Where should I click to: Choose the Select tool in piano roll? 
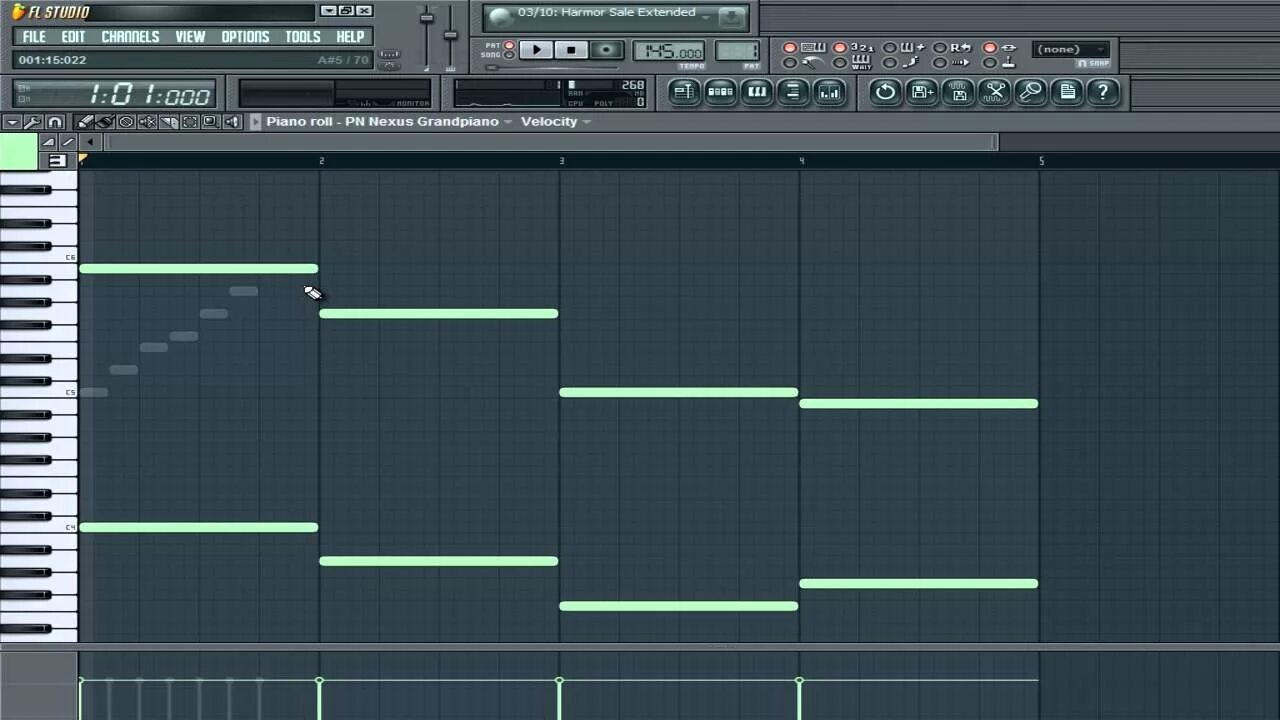pyautogui.click(x=189, y=122)
